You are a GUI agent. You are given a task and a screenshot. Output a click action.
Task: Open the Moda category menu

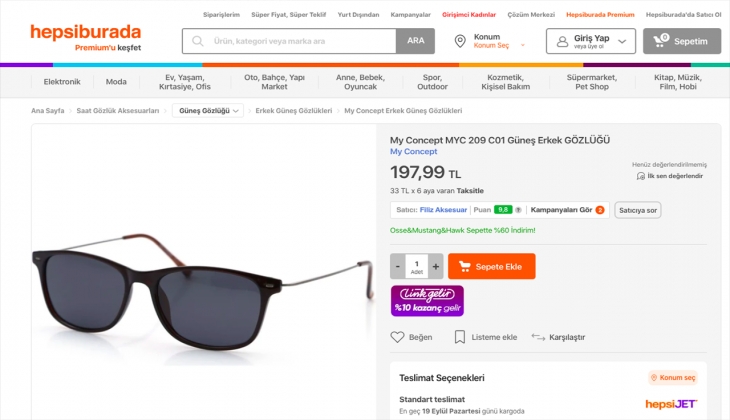pos(117,82)
